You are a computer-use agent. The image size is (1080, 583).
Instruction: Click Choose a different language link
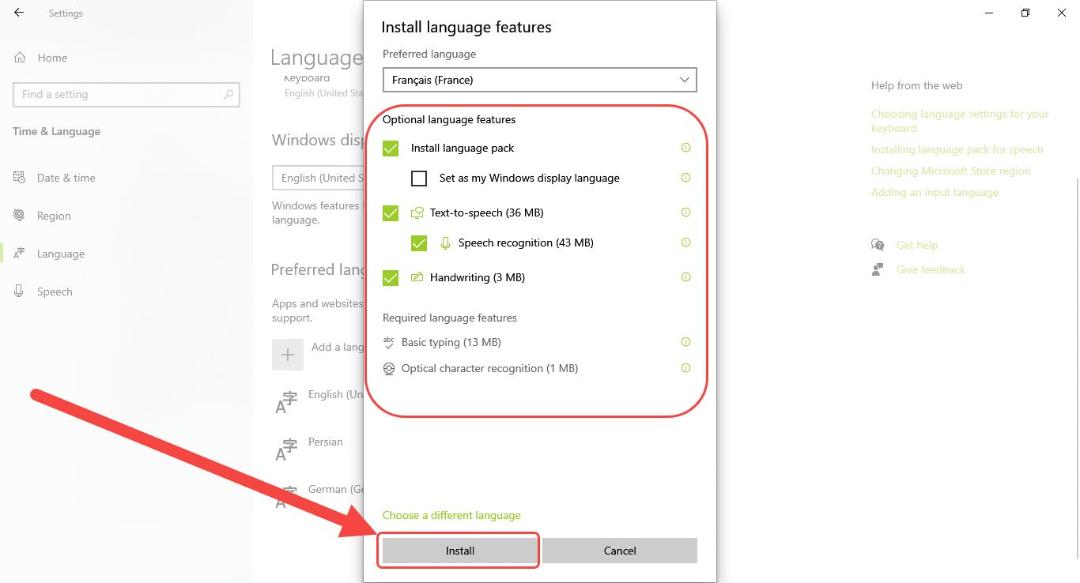[x=451, y=515]
